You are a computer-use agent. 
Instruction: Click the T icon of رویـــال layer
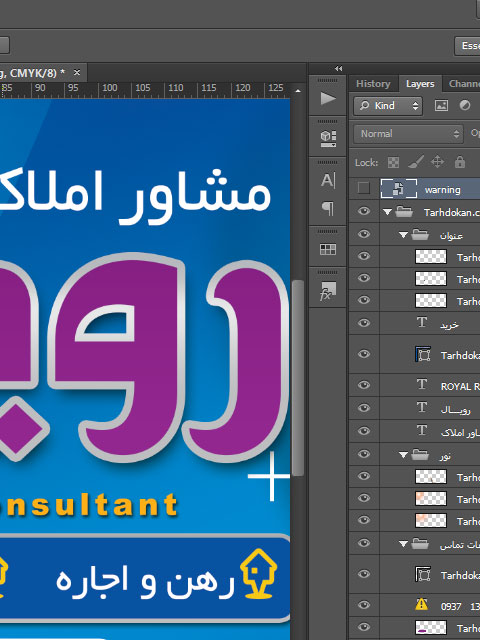422,408
